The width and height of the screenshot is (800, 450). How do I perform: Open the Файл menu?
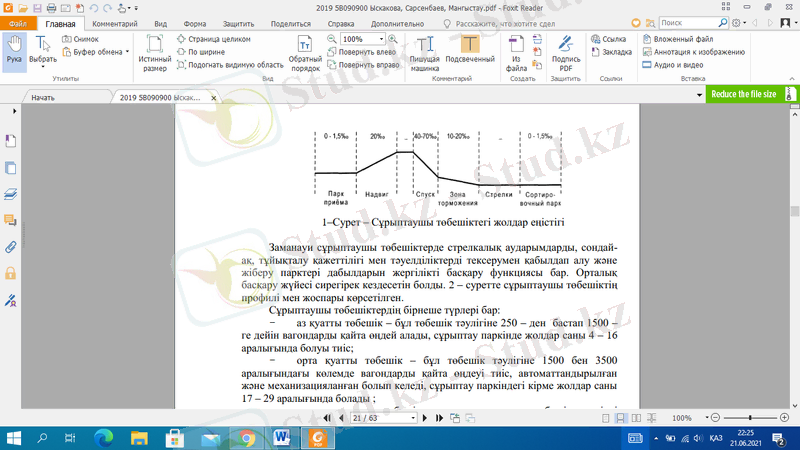point(18,22)
